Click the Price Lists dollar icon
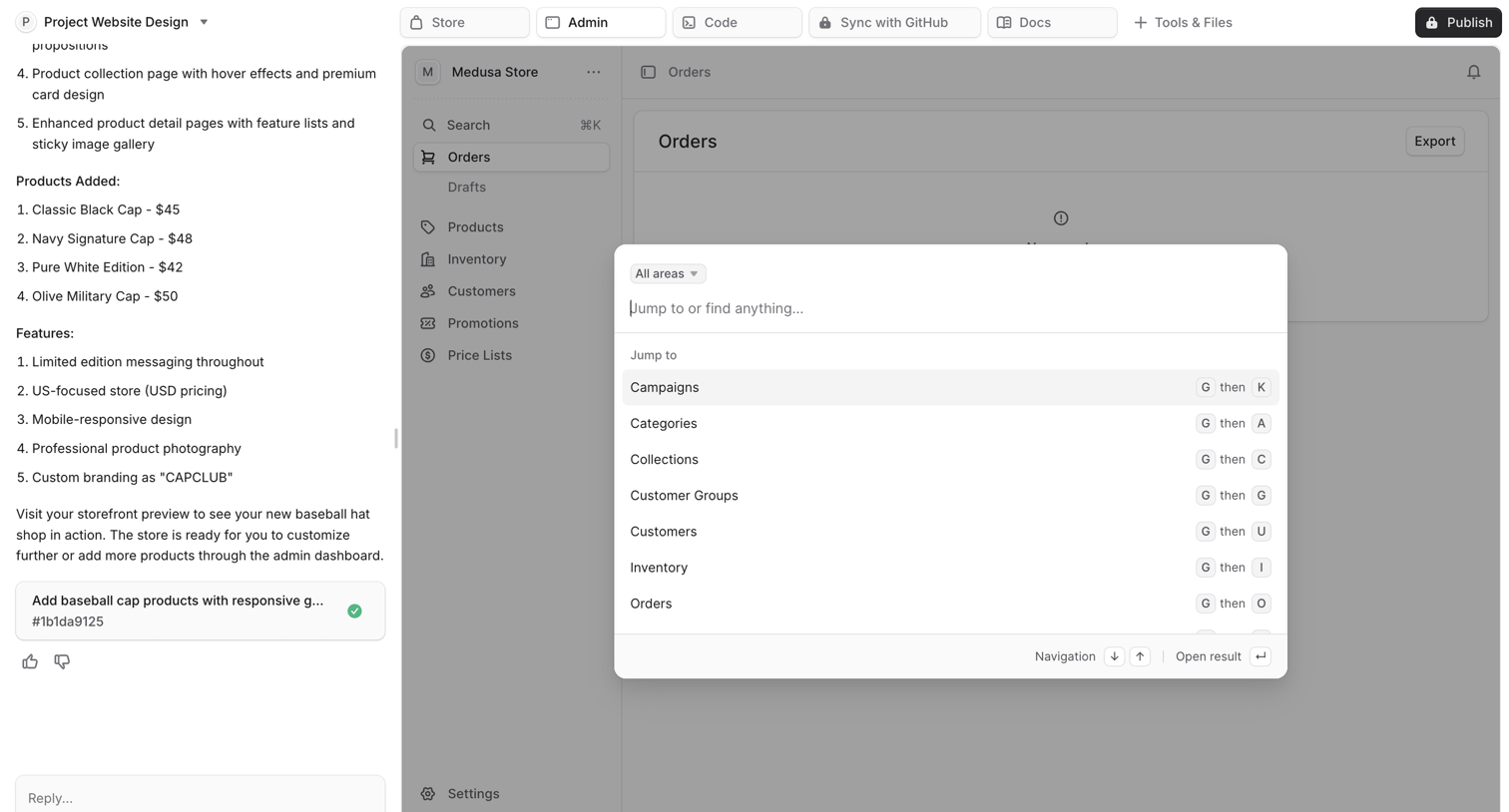The width and height of the screenshot is (1509, 812). 428,355
